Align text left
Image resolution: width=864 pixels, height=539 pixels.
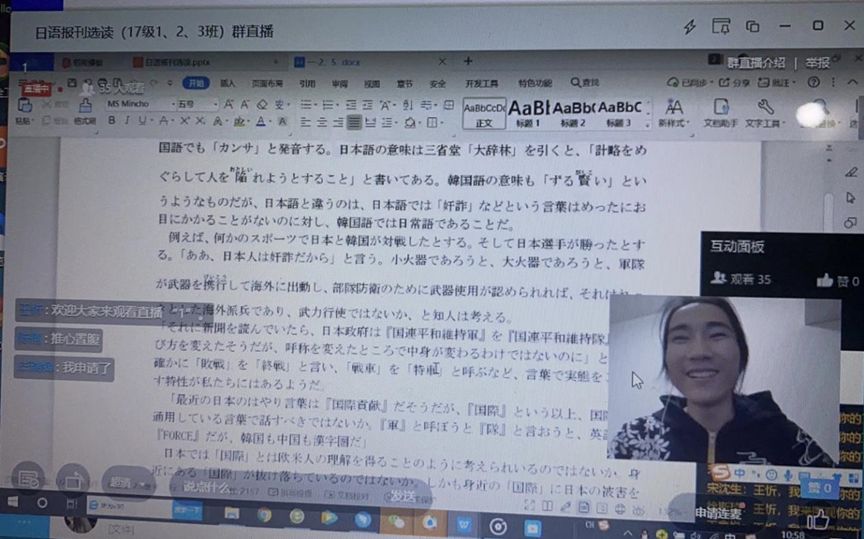305,122
